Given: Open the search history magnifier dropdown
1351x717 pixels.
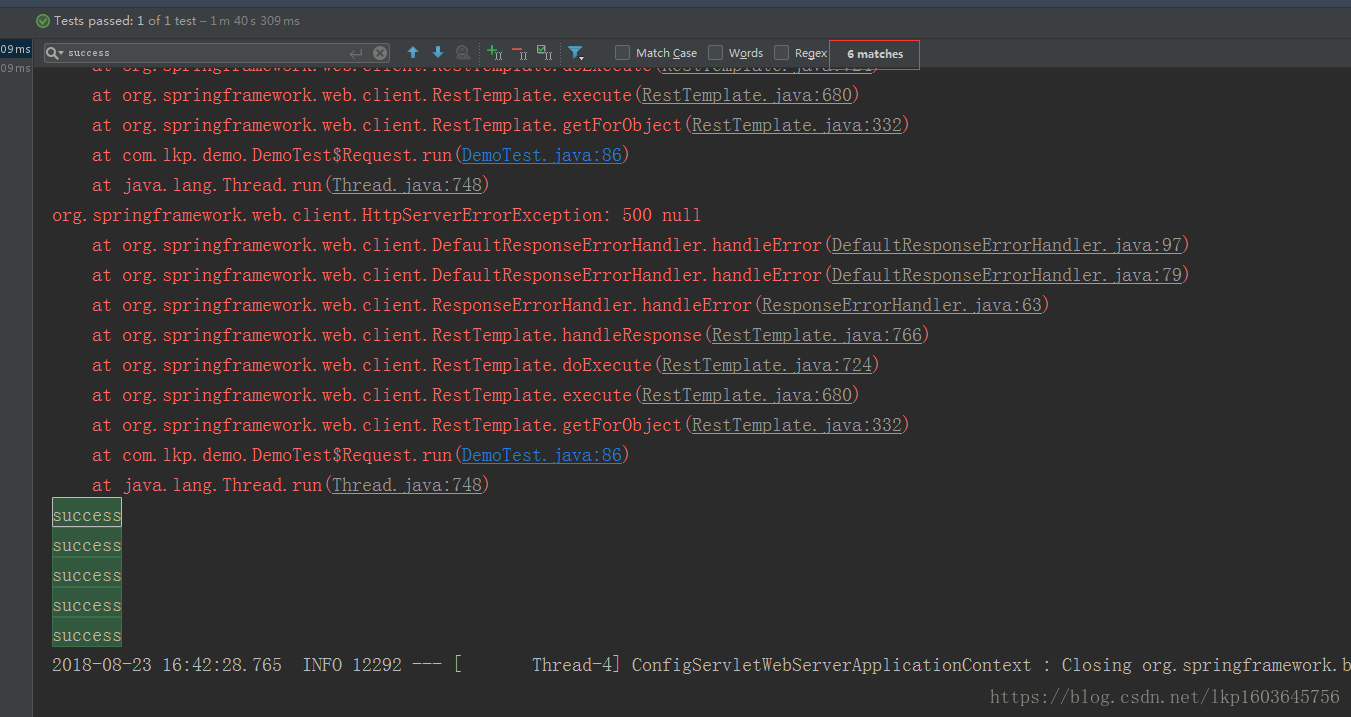Looking at the screenshot, I should (55, 53).
